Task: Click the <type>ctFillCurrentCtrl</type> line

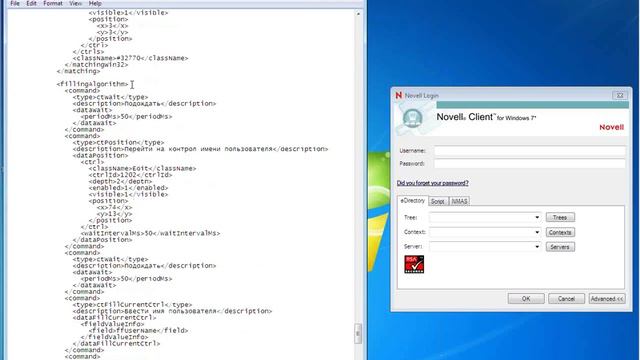Action: pyautogui.click(x=132, y=304)
